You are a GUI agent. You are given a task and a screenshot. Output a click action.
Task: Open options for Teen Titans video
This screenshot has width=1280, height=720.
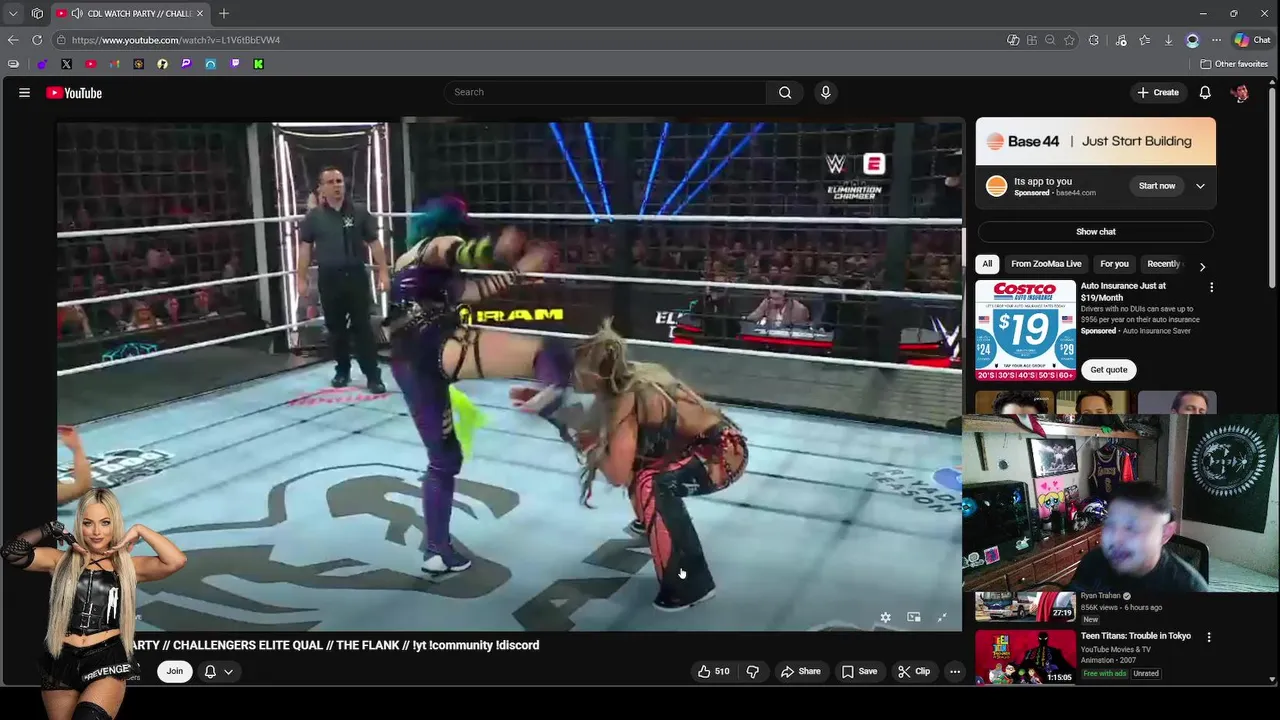pos(1208,637)
